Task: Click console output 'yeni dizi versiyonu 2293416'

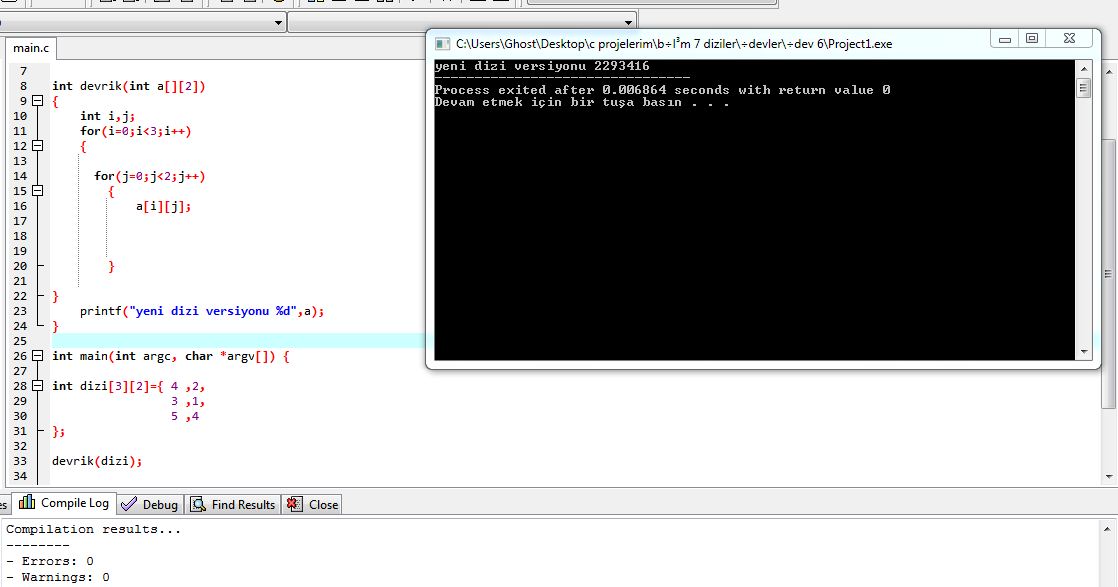Action: tap(542, 66)
